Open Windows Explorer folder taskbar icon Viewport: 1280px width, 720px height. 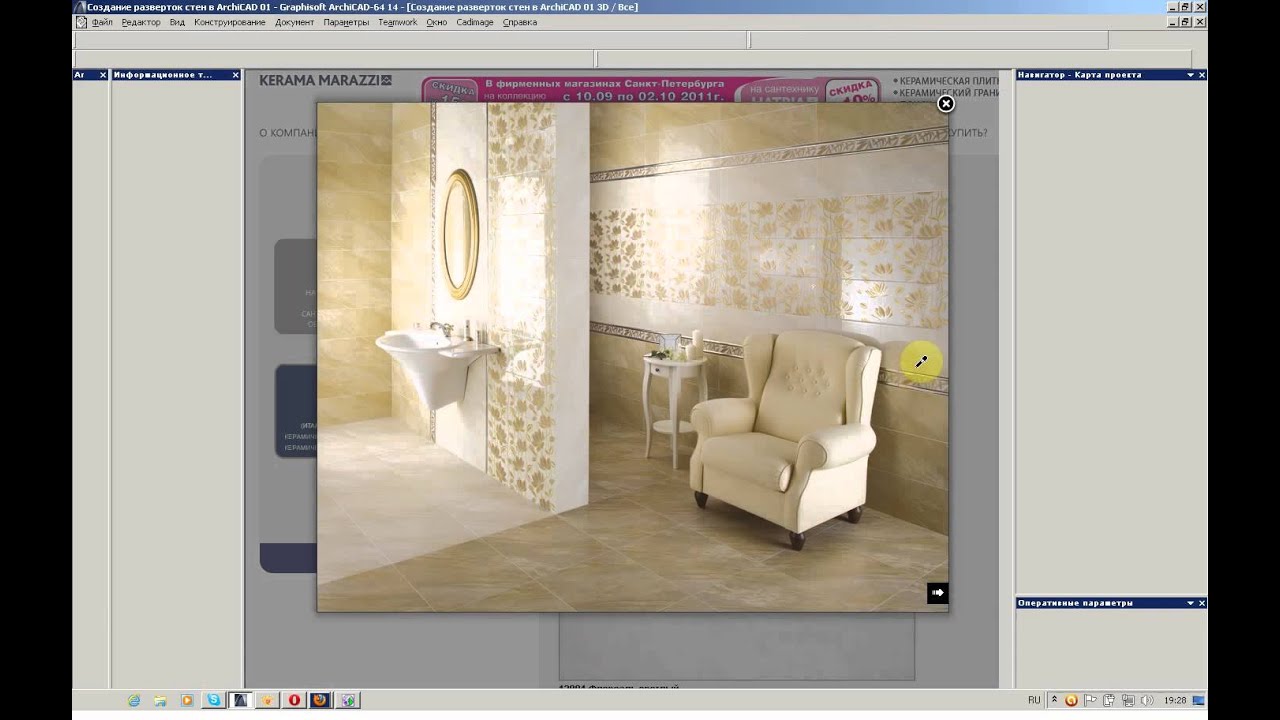pos(160,700)
